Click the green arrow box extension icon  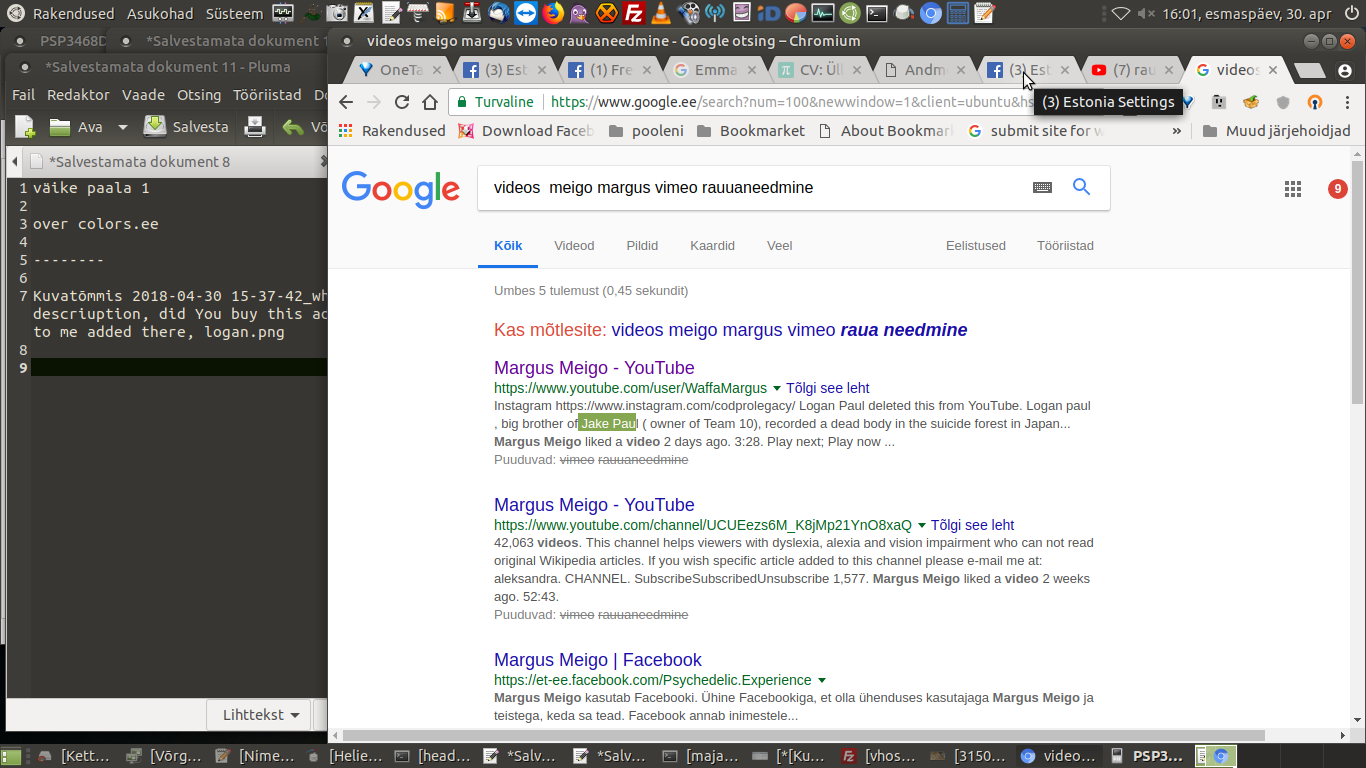(x=1251, y=102)
